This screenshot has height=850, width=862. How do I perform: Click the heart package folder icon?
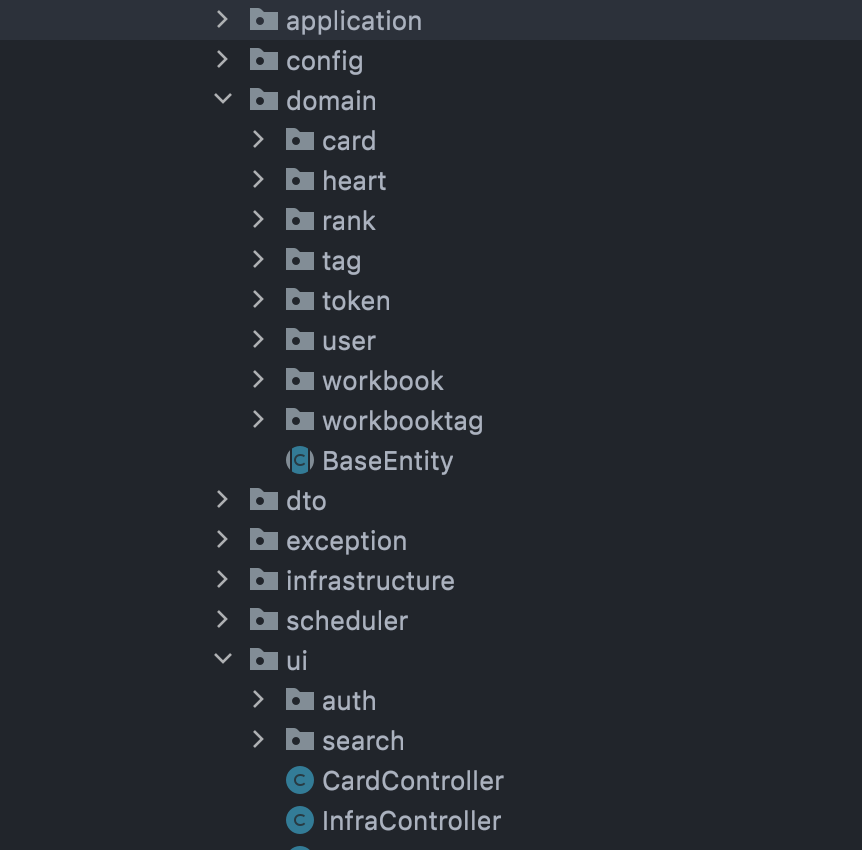click(300, 180)
